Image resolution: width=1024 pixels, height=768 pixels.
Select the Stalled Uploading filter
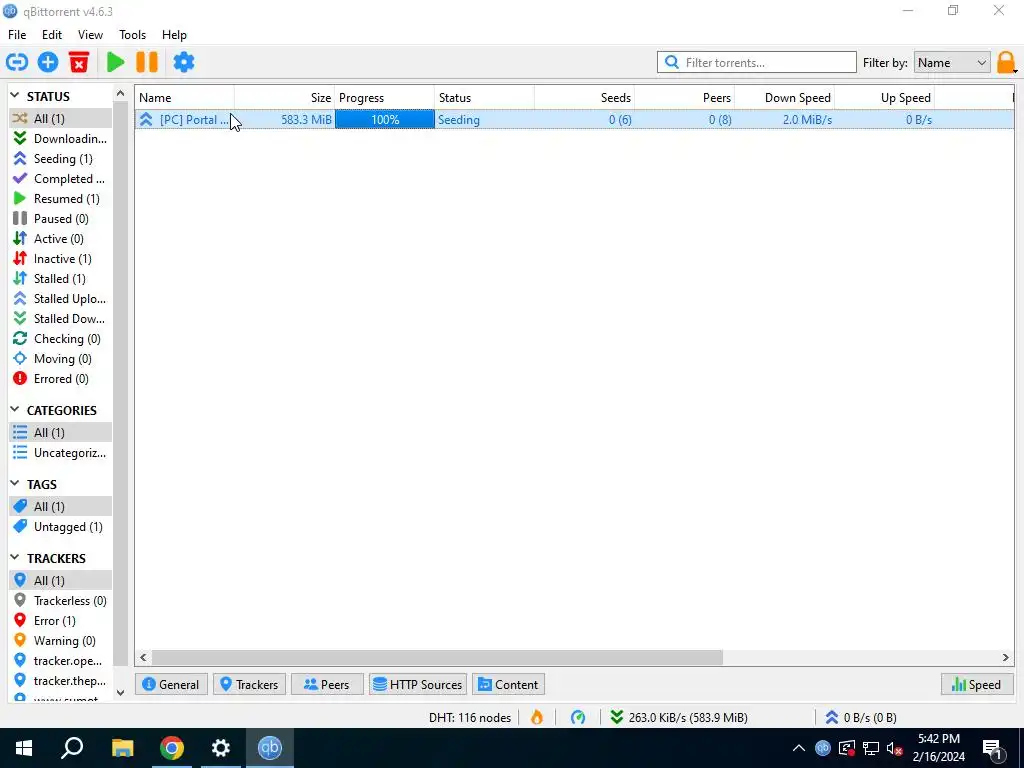click(60, 298)
